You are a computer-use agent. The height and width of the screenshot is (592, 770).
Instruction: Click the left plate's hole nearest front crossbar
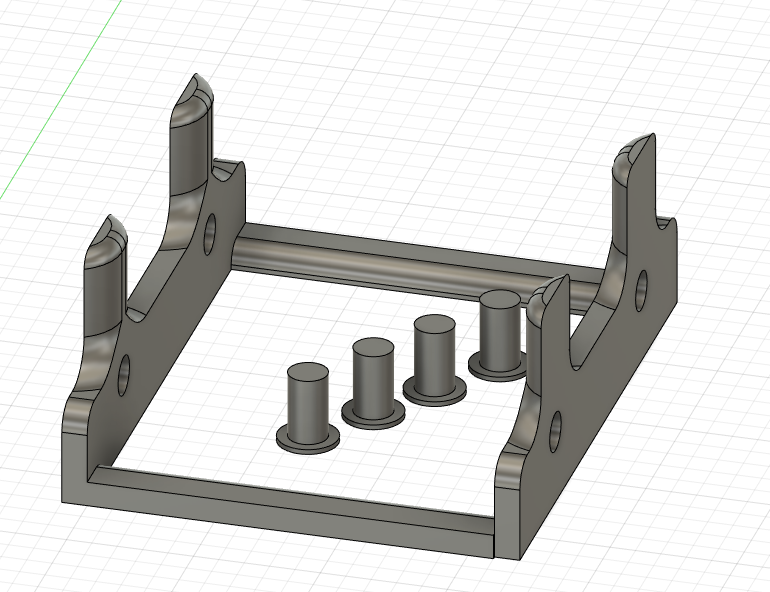click(x=124, y=376)
